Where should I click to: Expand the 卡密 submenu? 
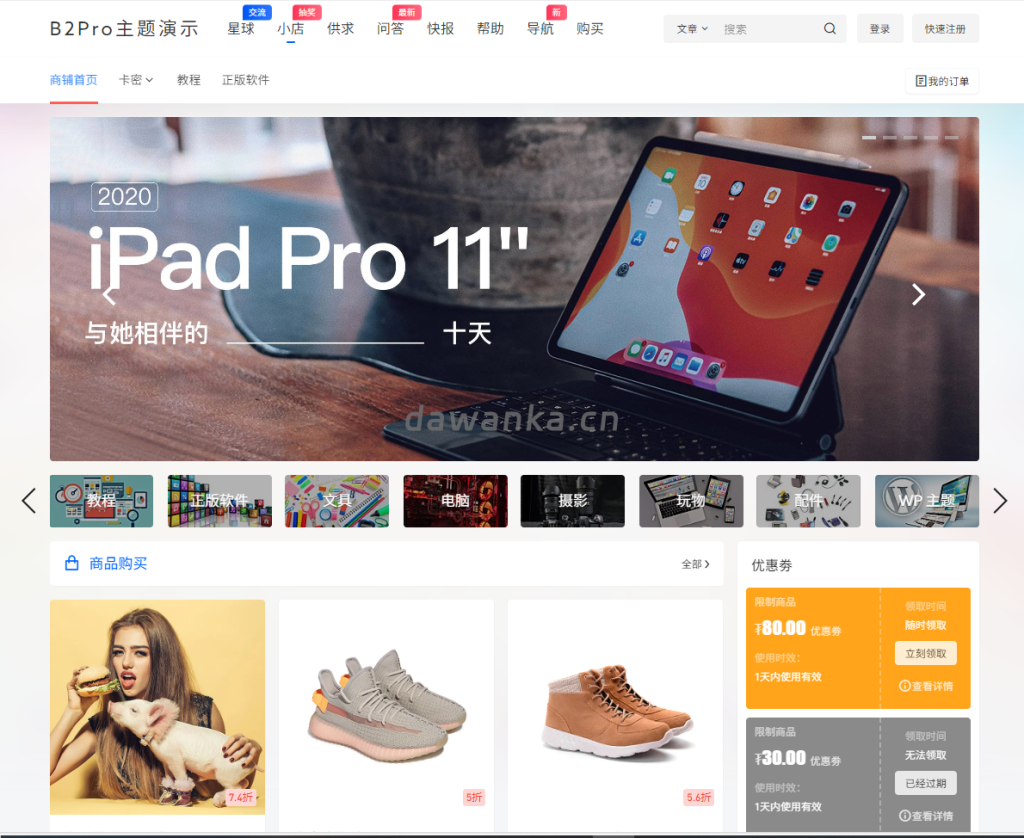pyautogui.click(x=136, y=80)
